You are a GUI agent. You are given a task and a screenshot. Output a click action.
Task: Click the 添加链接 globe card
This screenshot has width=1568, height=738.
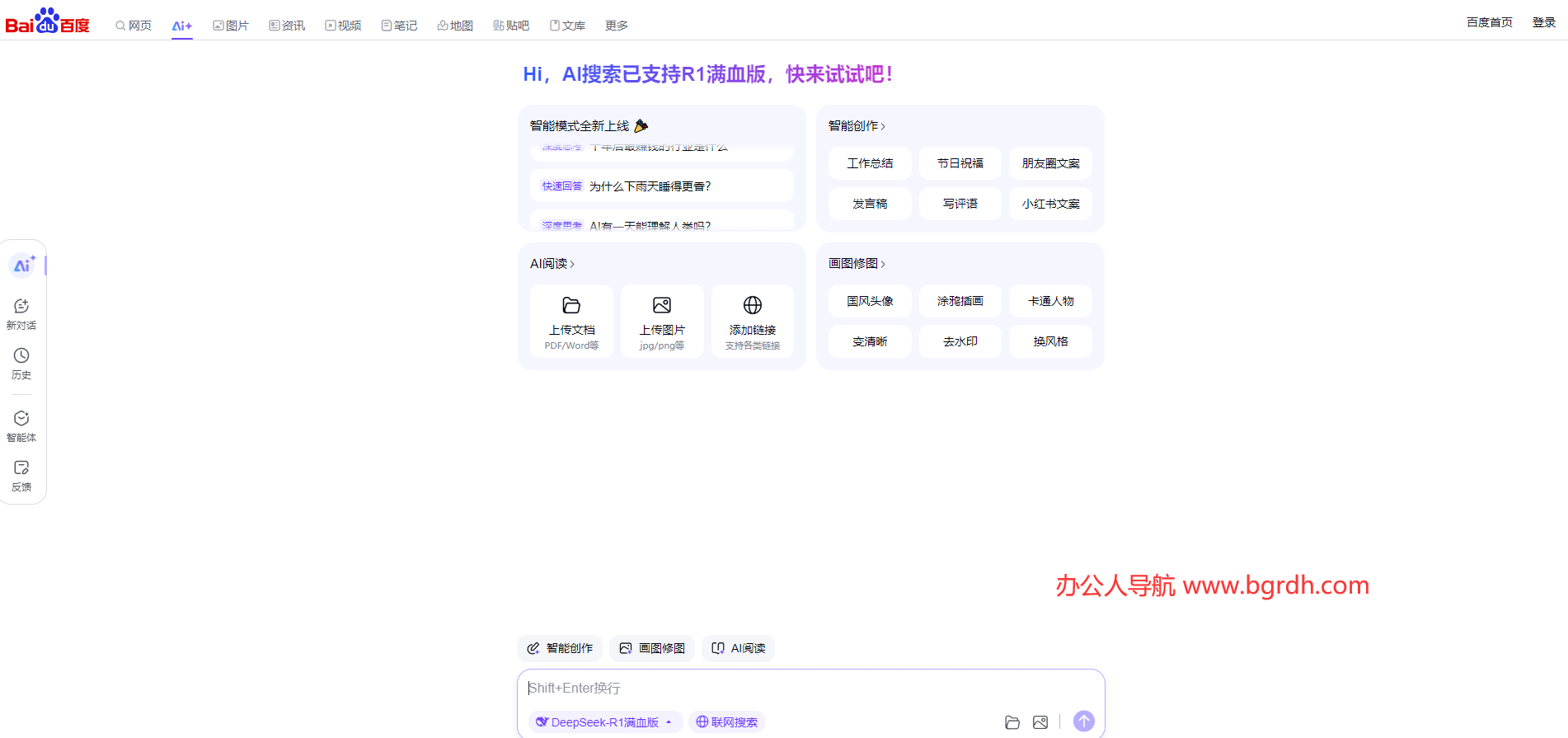tap(753, 322)
